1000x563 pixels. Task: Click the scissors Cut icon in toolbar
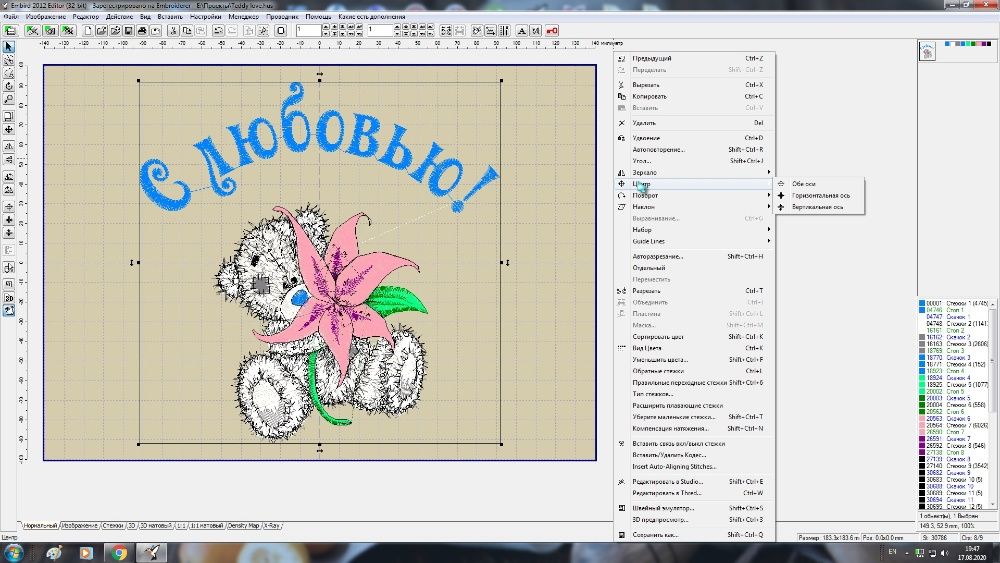click(x=173, y=30)
